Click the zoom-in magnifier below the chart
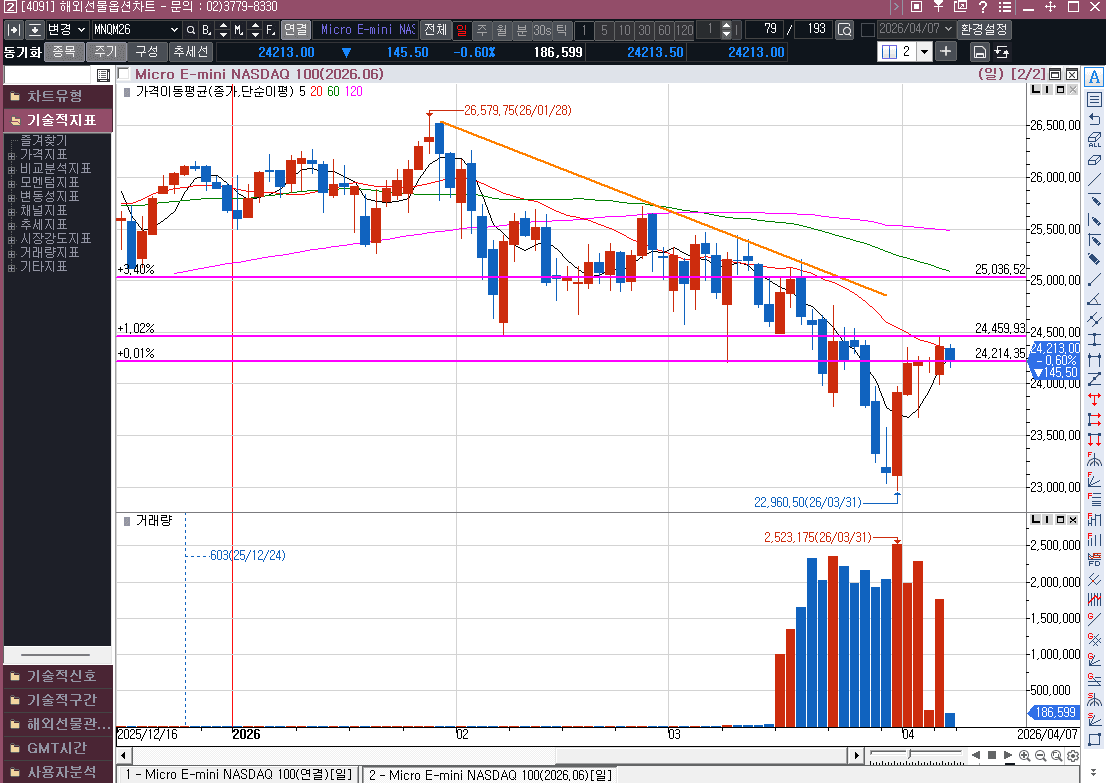 coord(1026,755)
